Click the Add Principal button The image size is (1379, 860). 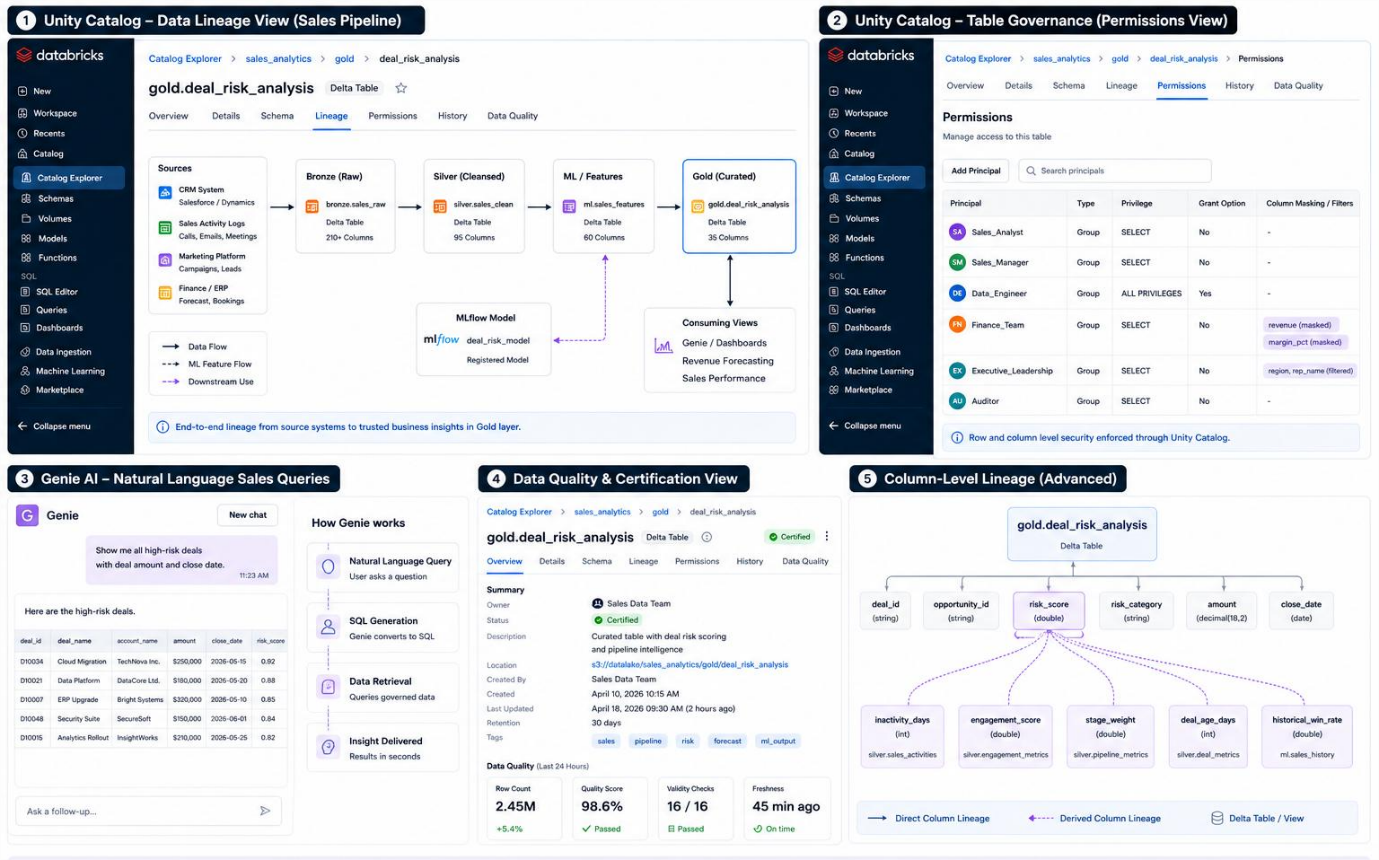pyautogui.click(x=976, y=171)
